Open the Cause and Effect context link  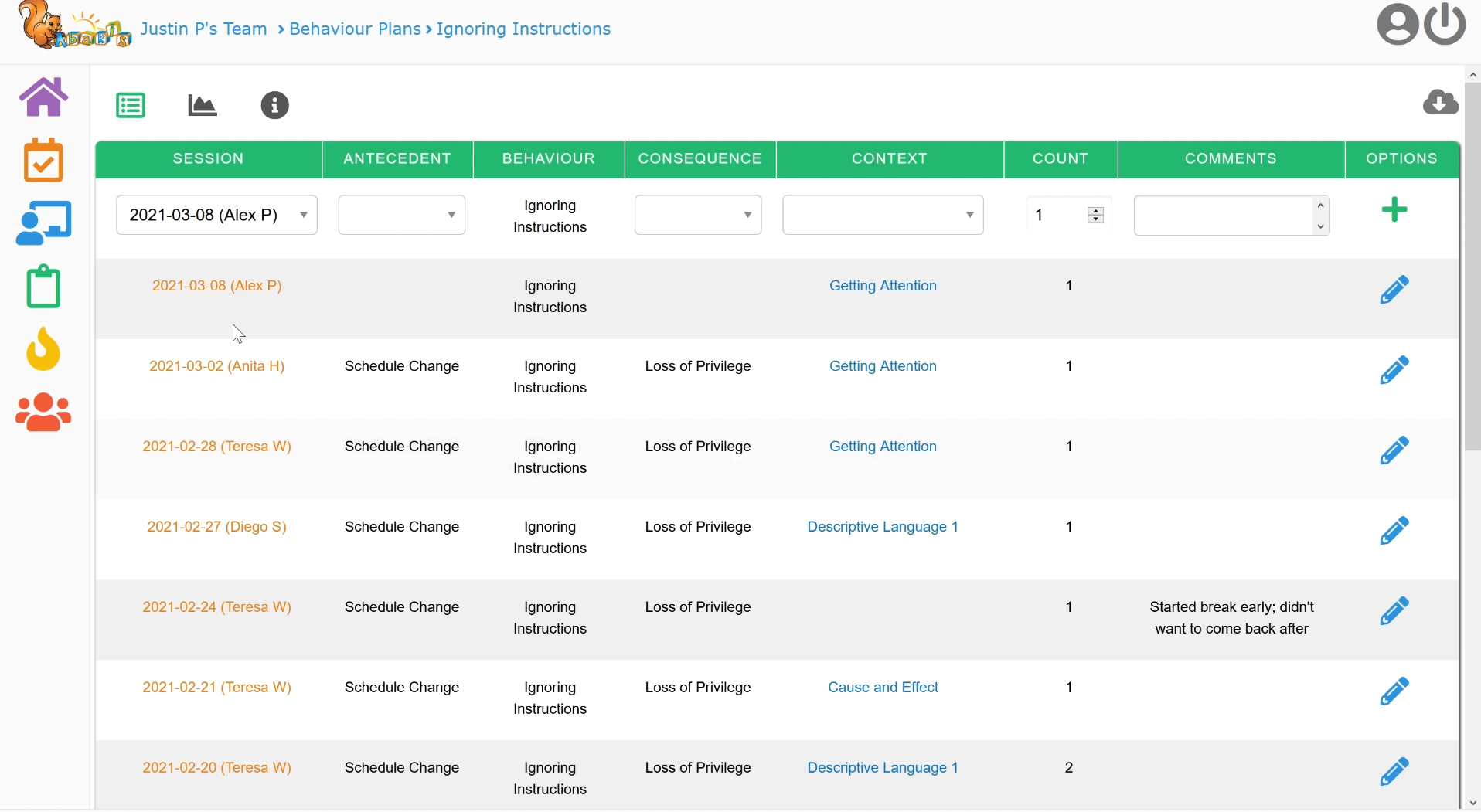click(883, 688)
